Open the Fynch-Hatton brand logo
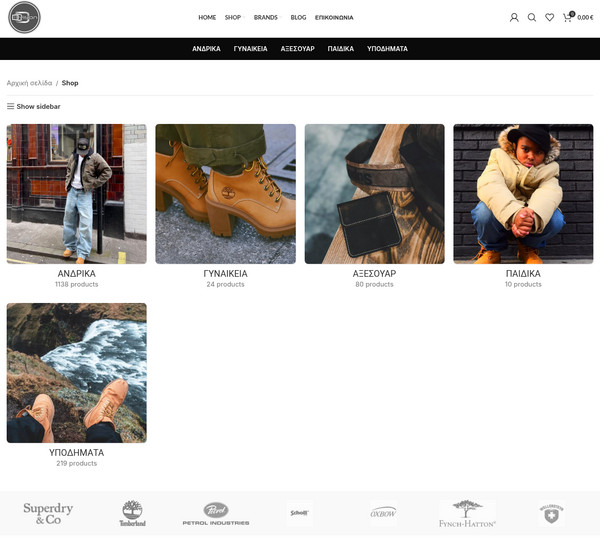This screenshot has width=600, height=550. click(467, 514)
